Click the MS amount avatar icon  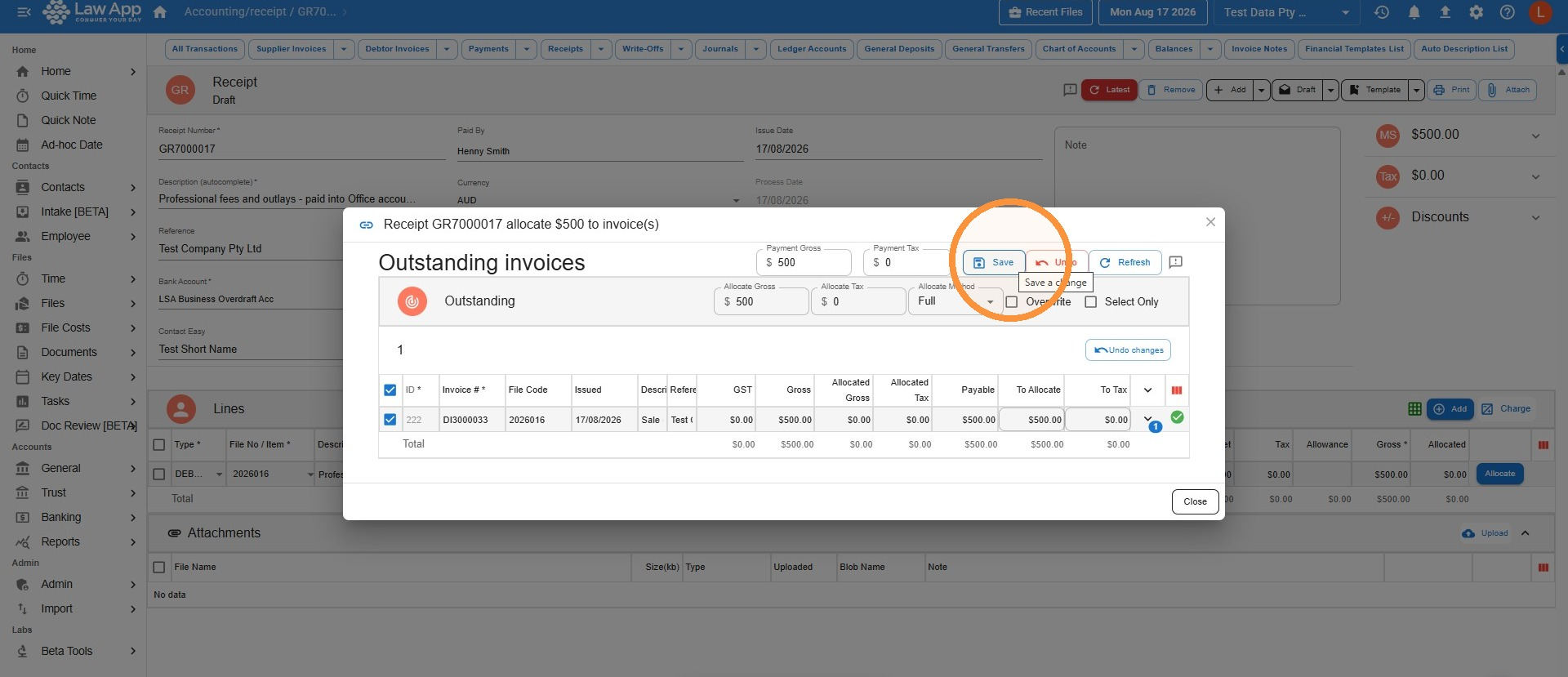point(1388,136)
